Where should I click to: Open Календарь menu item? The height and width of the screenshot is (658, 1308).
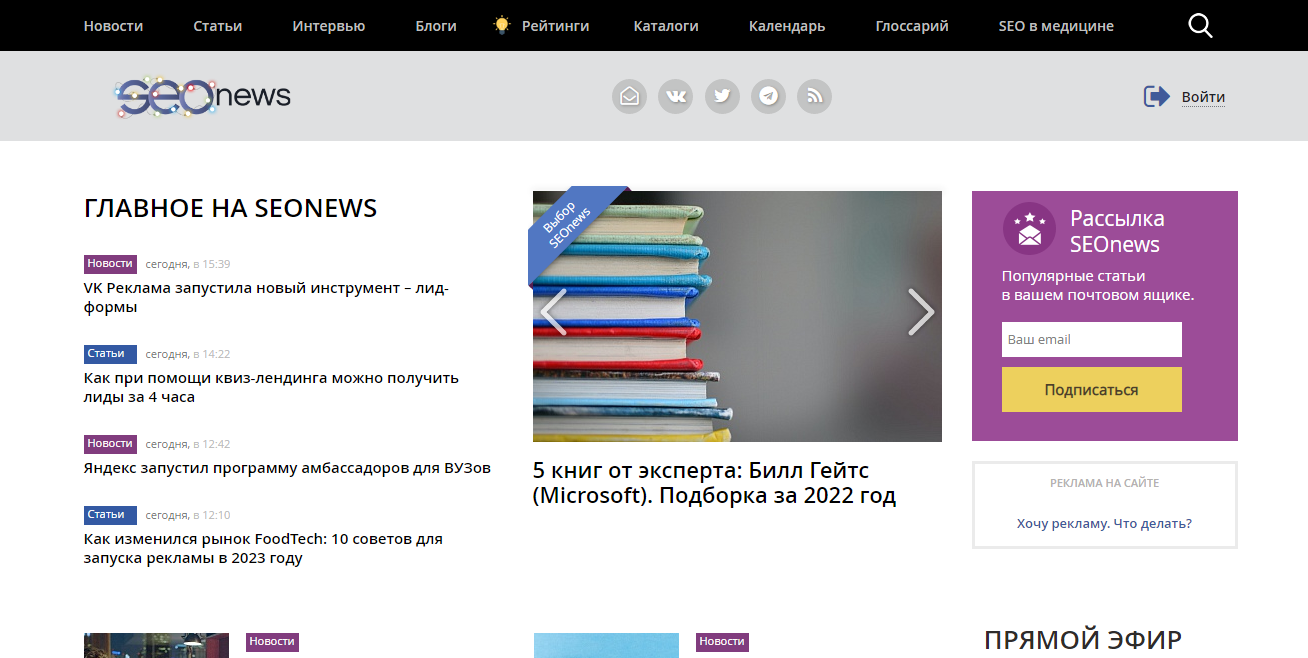[x=787, y=26]
